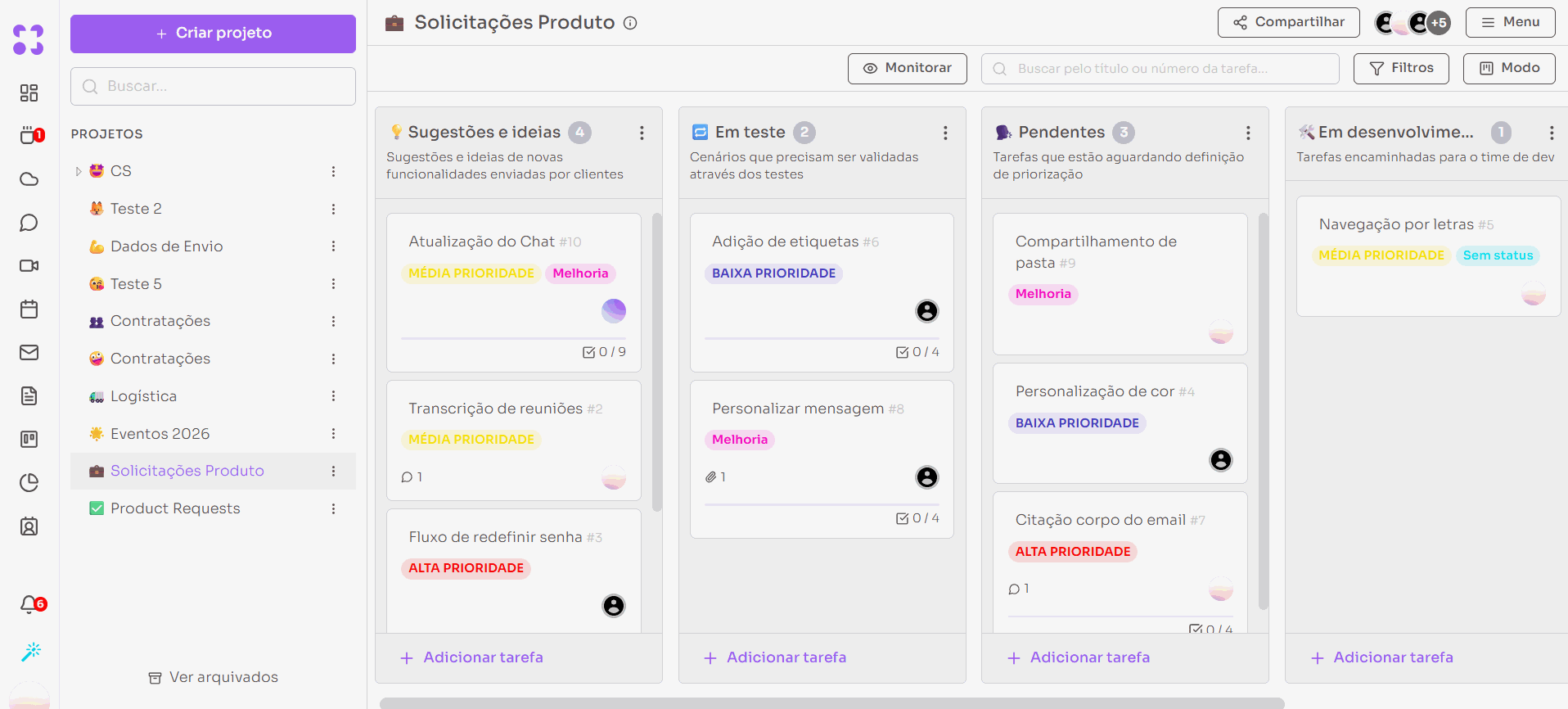Viewport: 1568px width, 709px height.
Task: Open the cloud icon in sidebar
Action: [x=29, y=179]
